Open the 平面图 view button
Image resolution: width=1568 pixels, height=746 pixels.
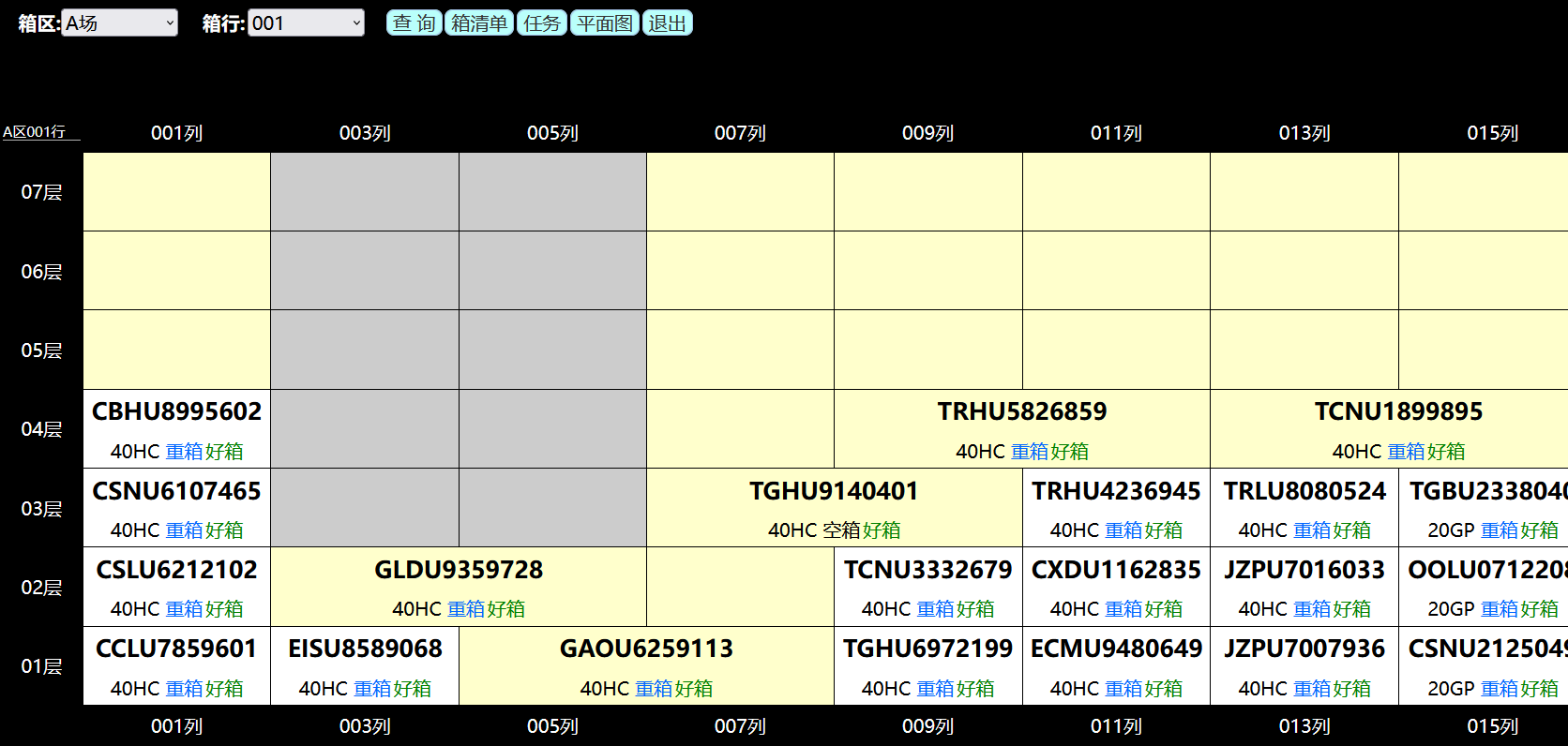click(605, 23)
